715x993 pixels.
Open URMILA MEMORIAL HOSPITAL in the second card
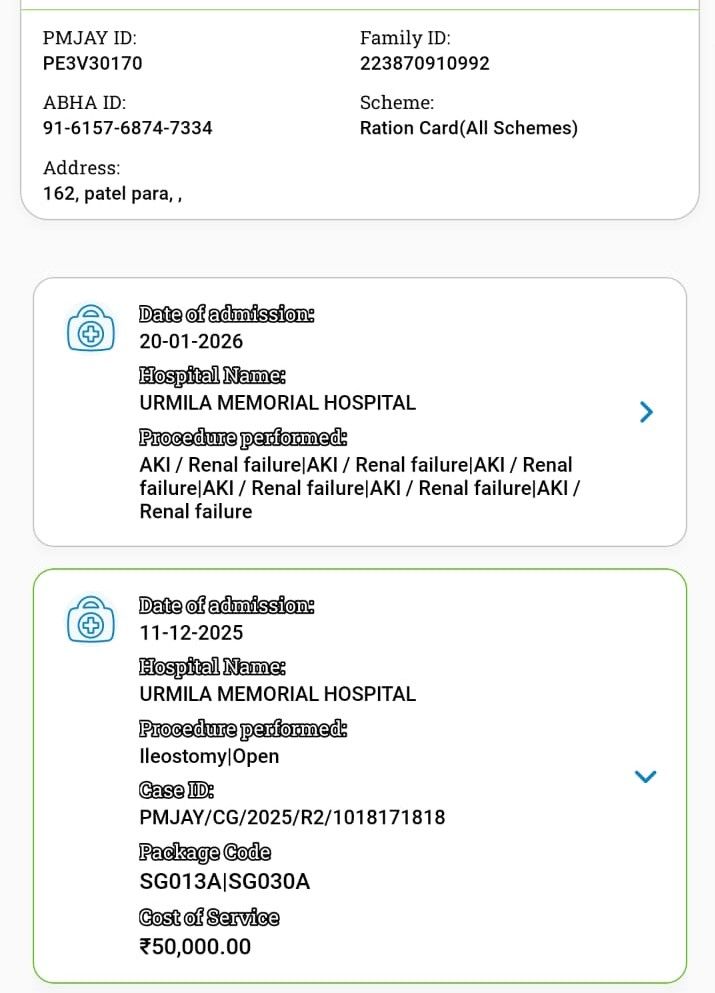(x=277, y=694)
